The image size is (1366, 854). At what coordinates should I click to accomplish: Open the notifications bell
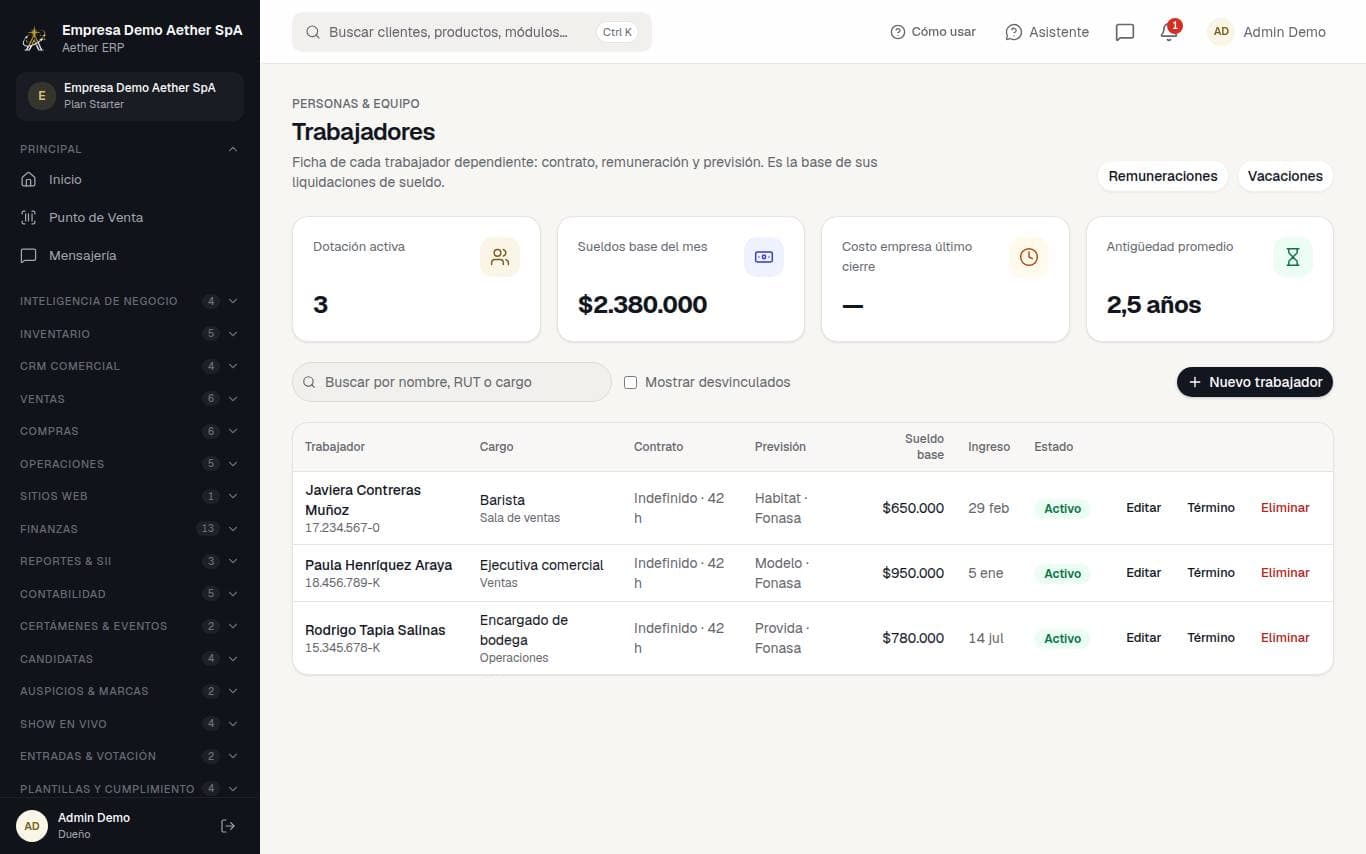1169,32
